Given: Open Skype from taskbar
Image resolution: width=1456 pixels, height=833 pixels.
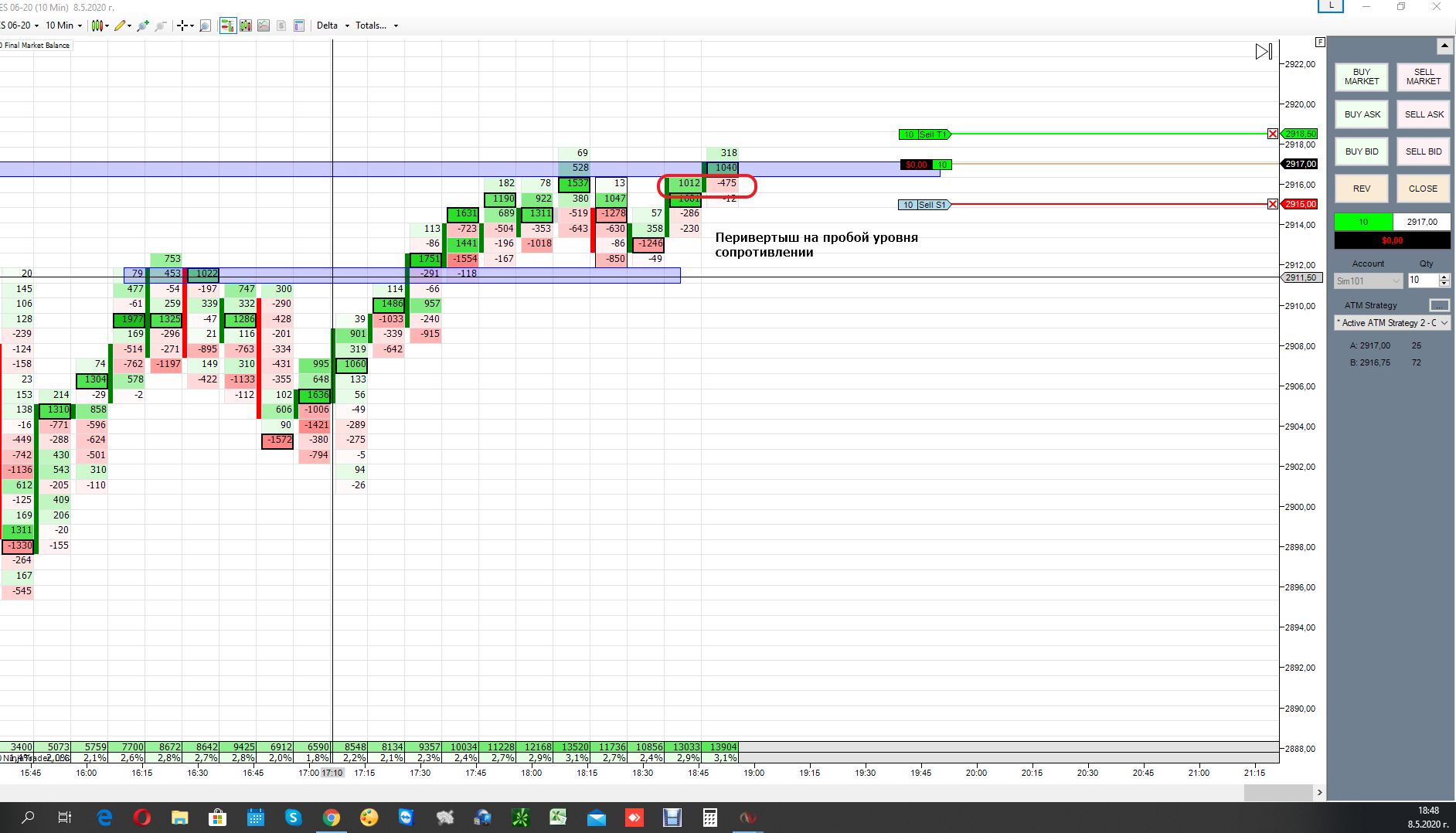Looking at the screenshot, I should [293, 818].
